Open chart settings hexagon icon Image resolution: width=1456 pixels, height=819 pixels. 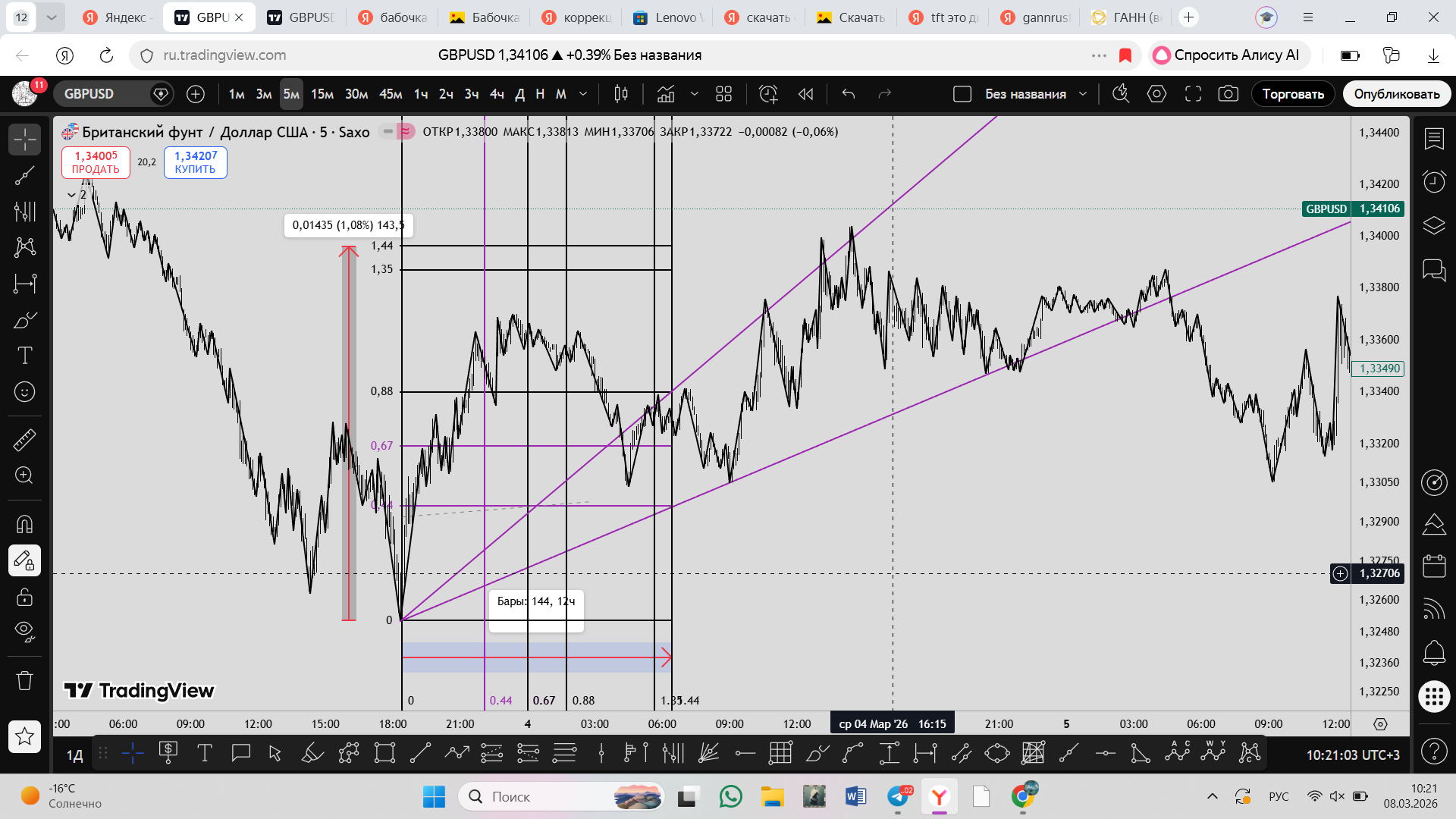[x=1156, y=94]
